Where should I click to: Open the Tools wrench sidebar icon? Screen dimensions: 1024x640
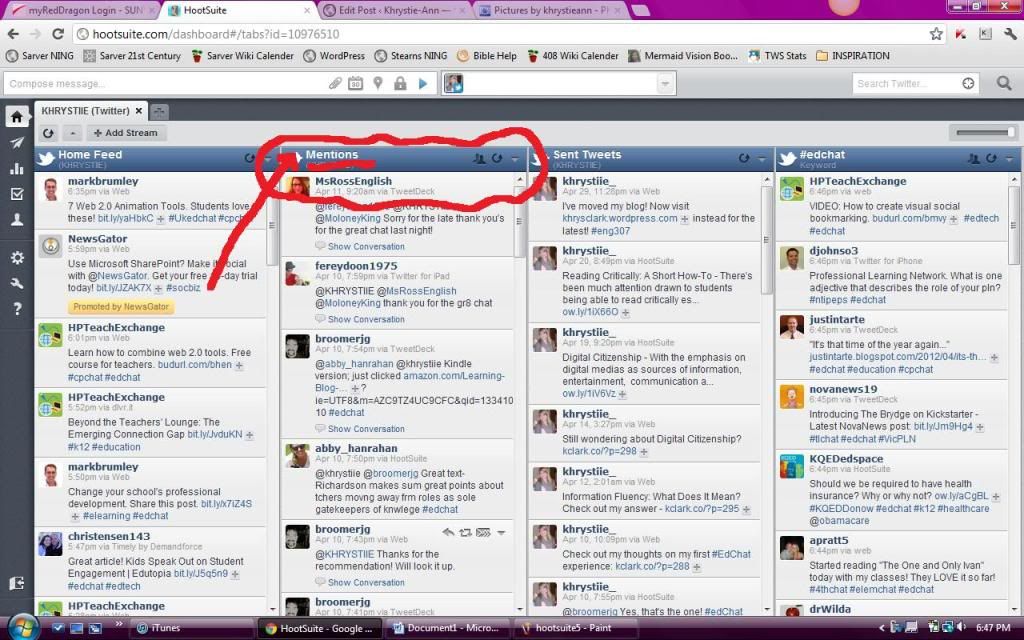point(17,283)
